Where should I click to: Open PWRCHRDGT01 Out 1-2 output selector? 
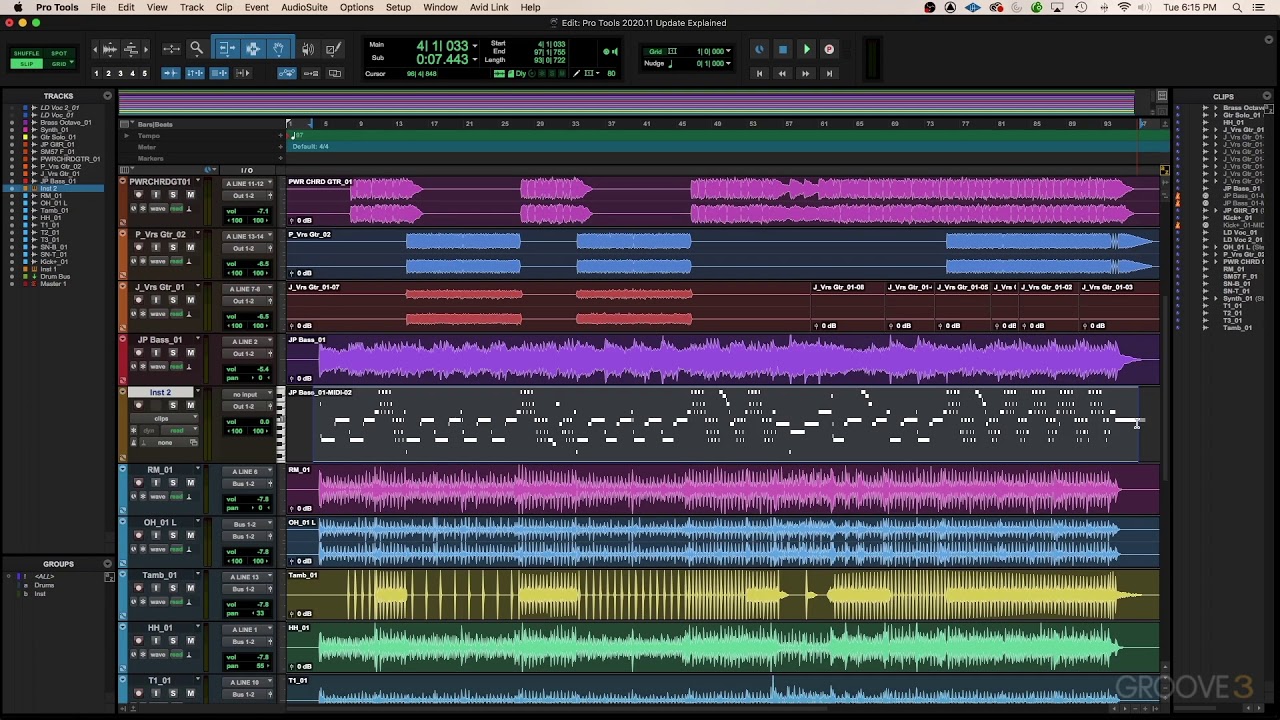click(x=244, y=196)
